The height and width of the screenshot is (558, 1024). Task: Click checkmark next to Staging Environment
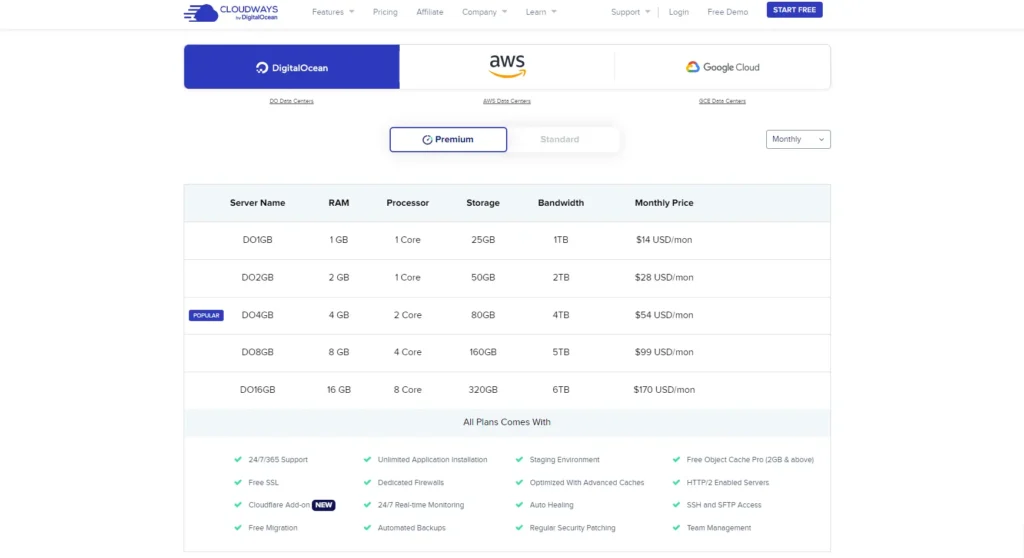point(519,459)
